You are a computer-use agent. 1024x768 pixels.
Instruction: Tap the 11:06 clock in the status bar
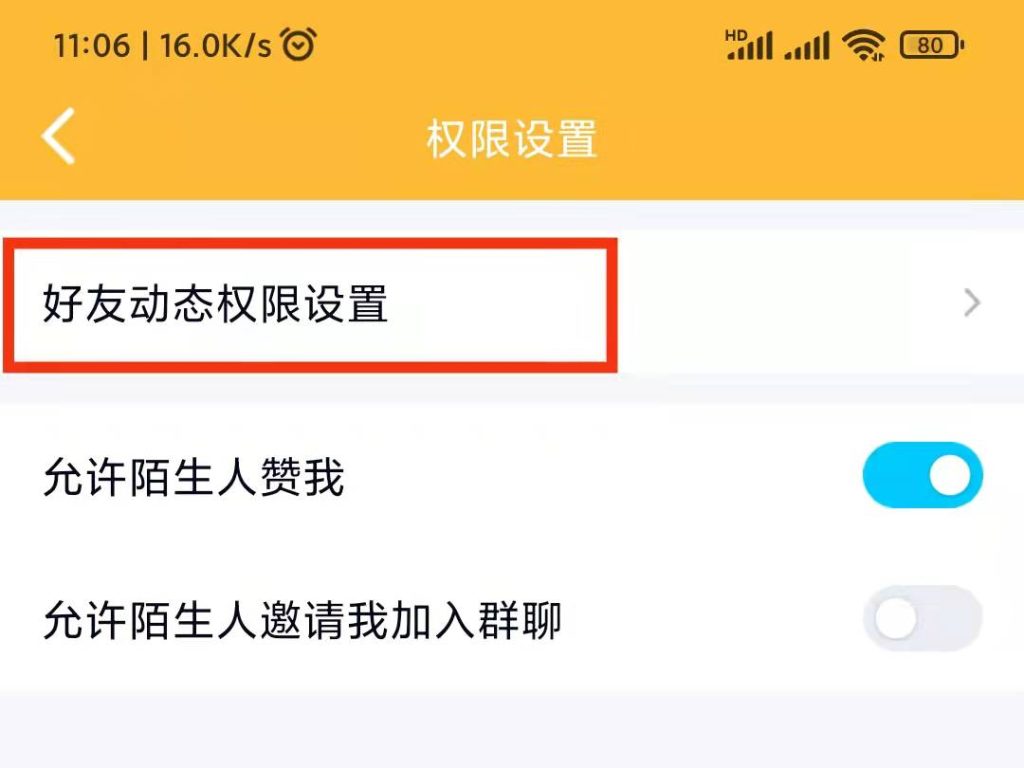tap(92, 46)
